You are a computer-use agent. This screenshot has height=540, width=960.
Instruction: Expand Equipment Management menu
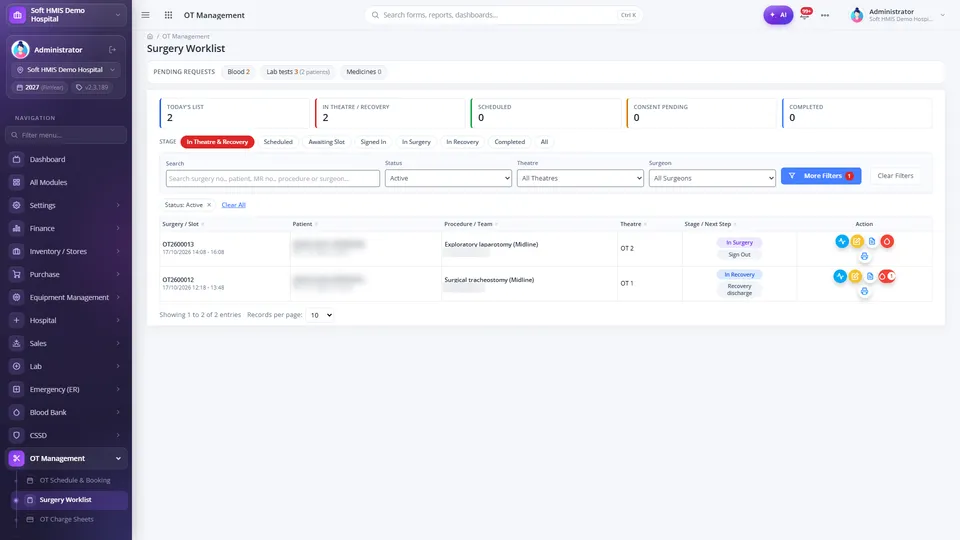point(66,298)
